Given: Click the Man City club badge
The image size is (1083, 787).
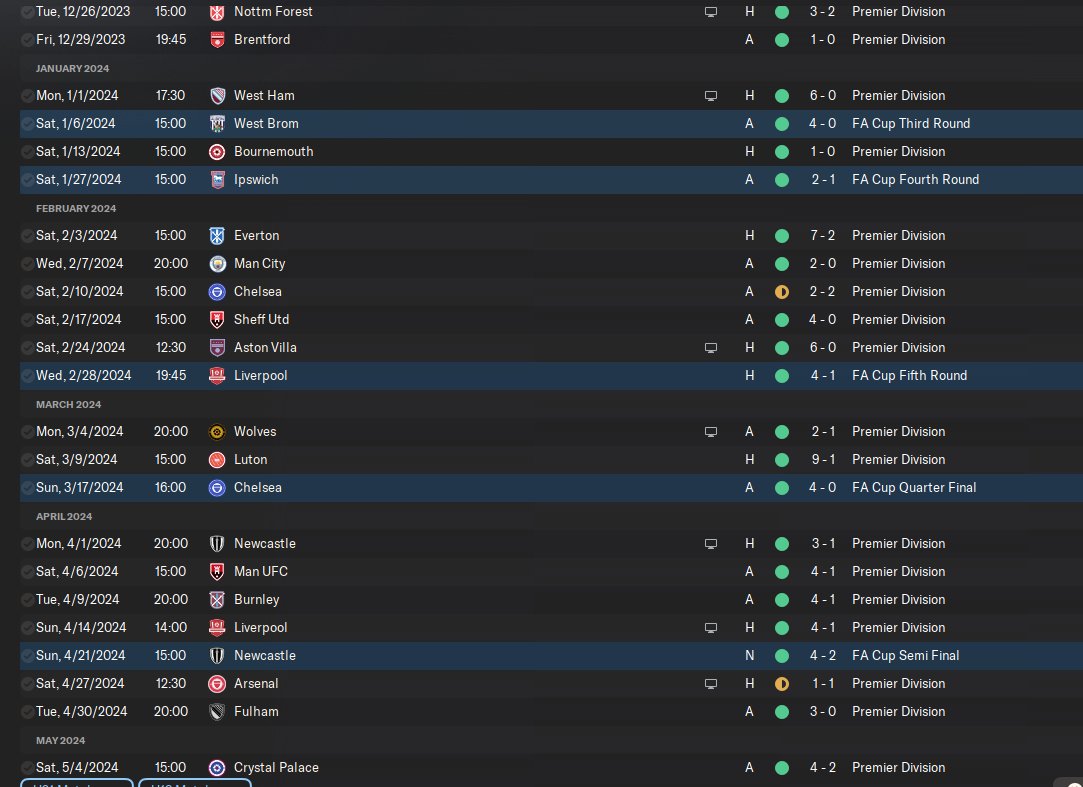Looking at the screenshot, I should click(x=217, y=264).
